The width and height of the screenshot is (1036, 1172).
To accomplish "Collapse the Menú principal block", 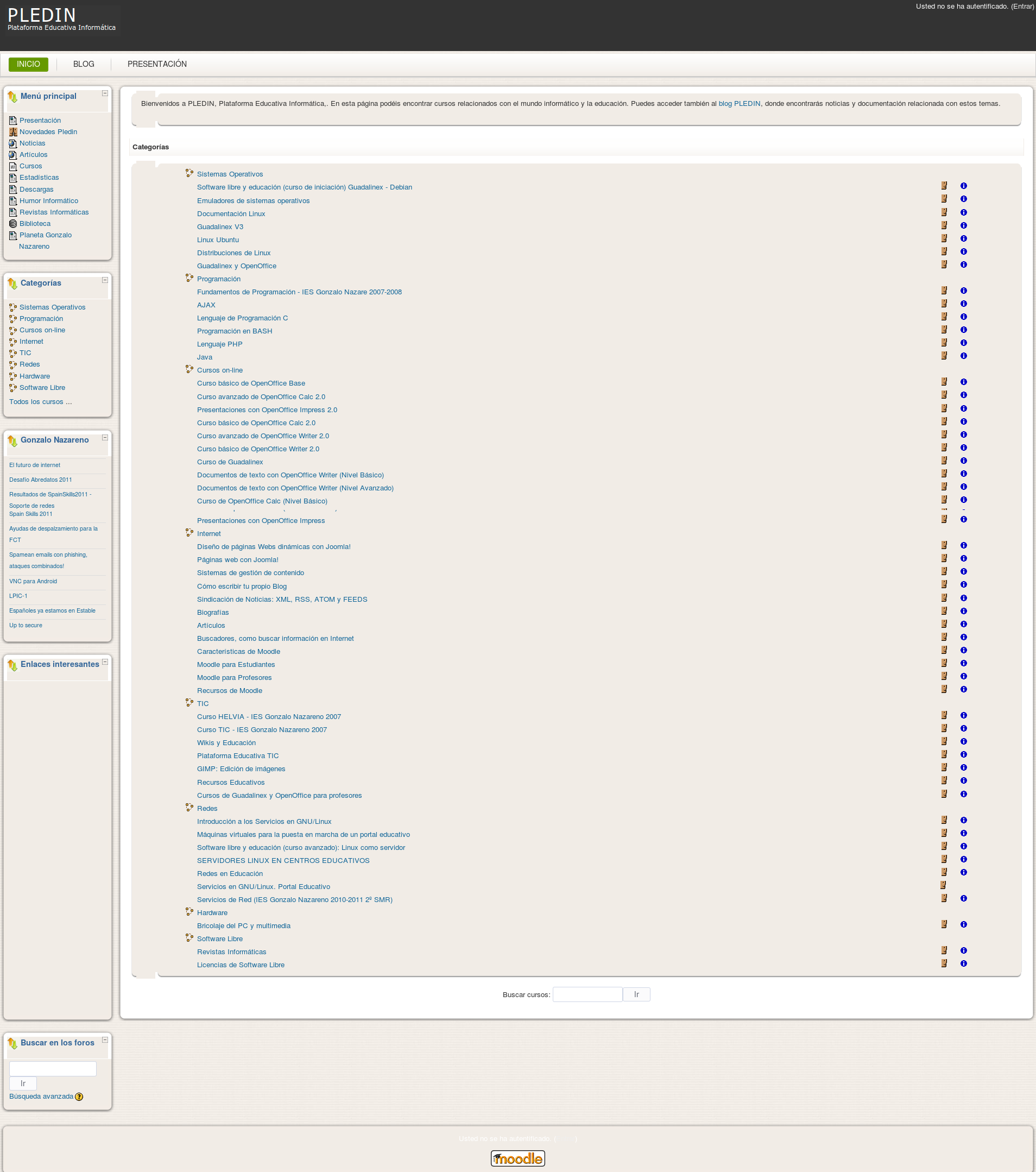I will [105, 93].
